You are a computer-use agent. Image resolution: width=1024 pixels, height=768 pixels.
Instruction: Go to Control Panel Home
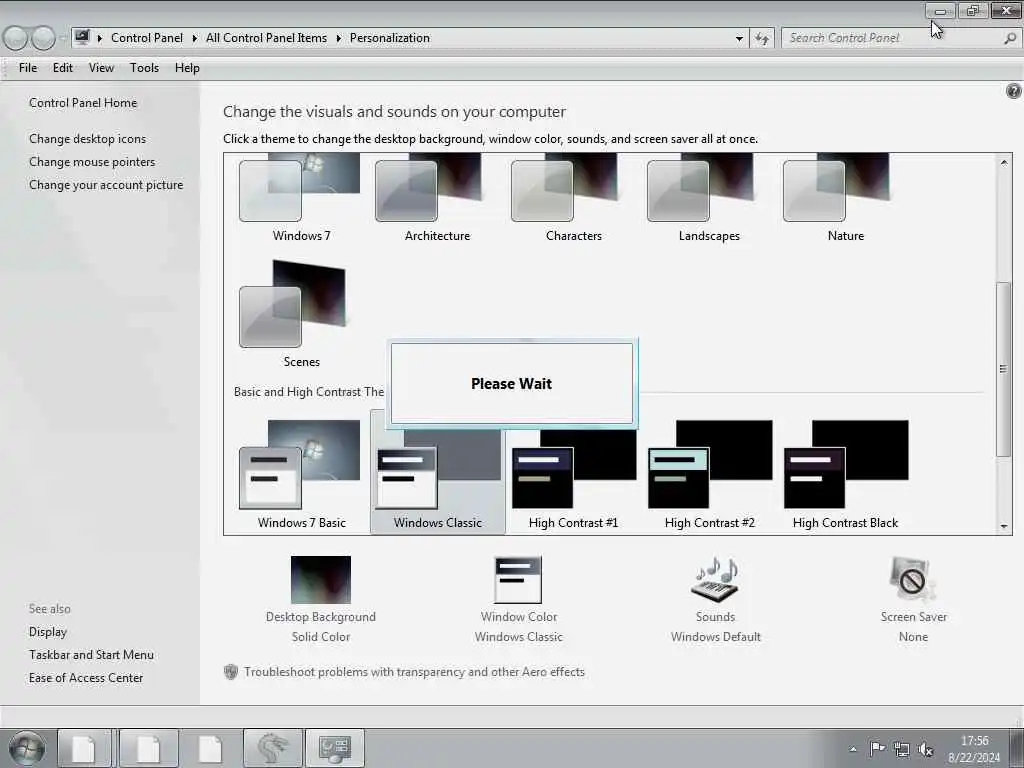tap(83, 103)
